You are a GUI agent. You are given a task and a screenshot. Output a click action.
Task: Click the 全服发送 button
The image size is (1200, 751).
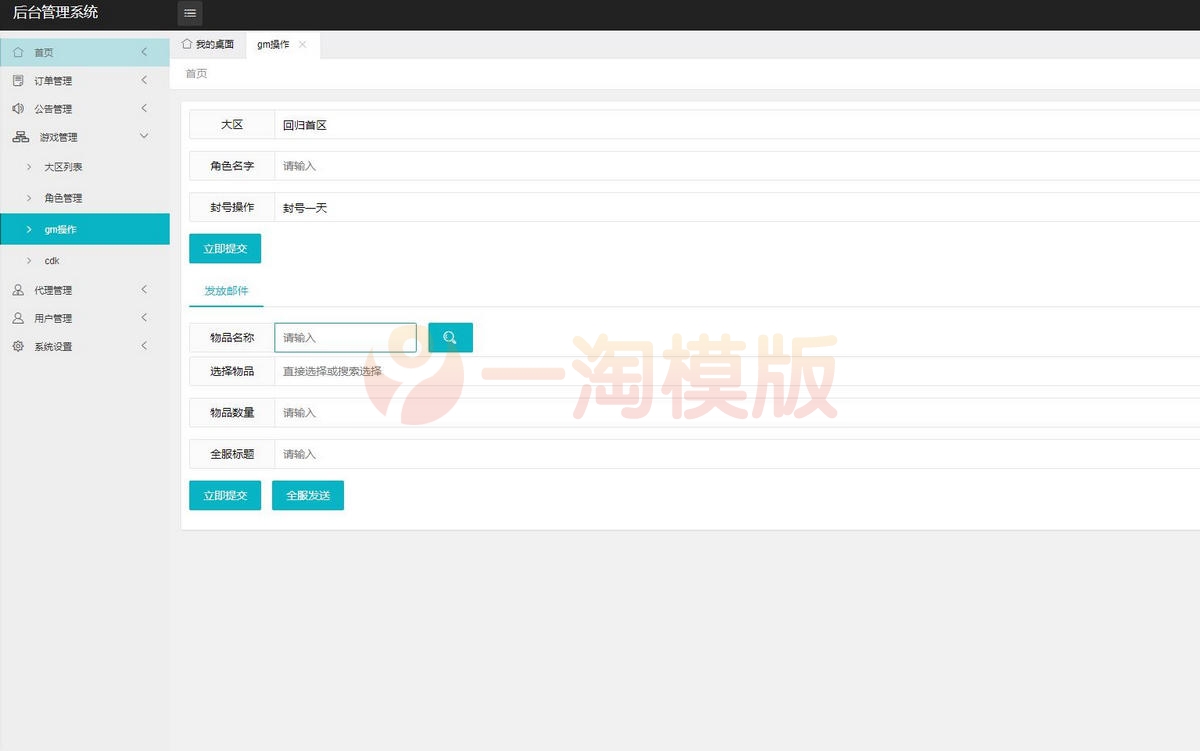click(x=308, y=495)
